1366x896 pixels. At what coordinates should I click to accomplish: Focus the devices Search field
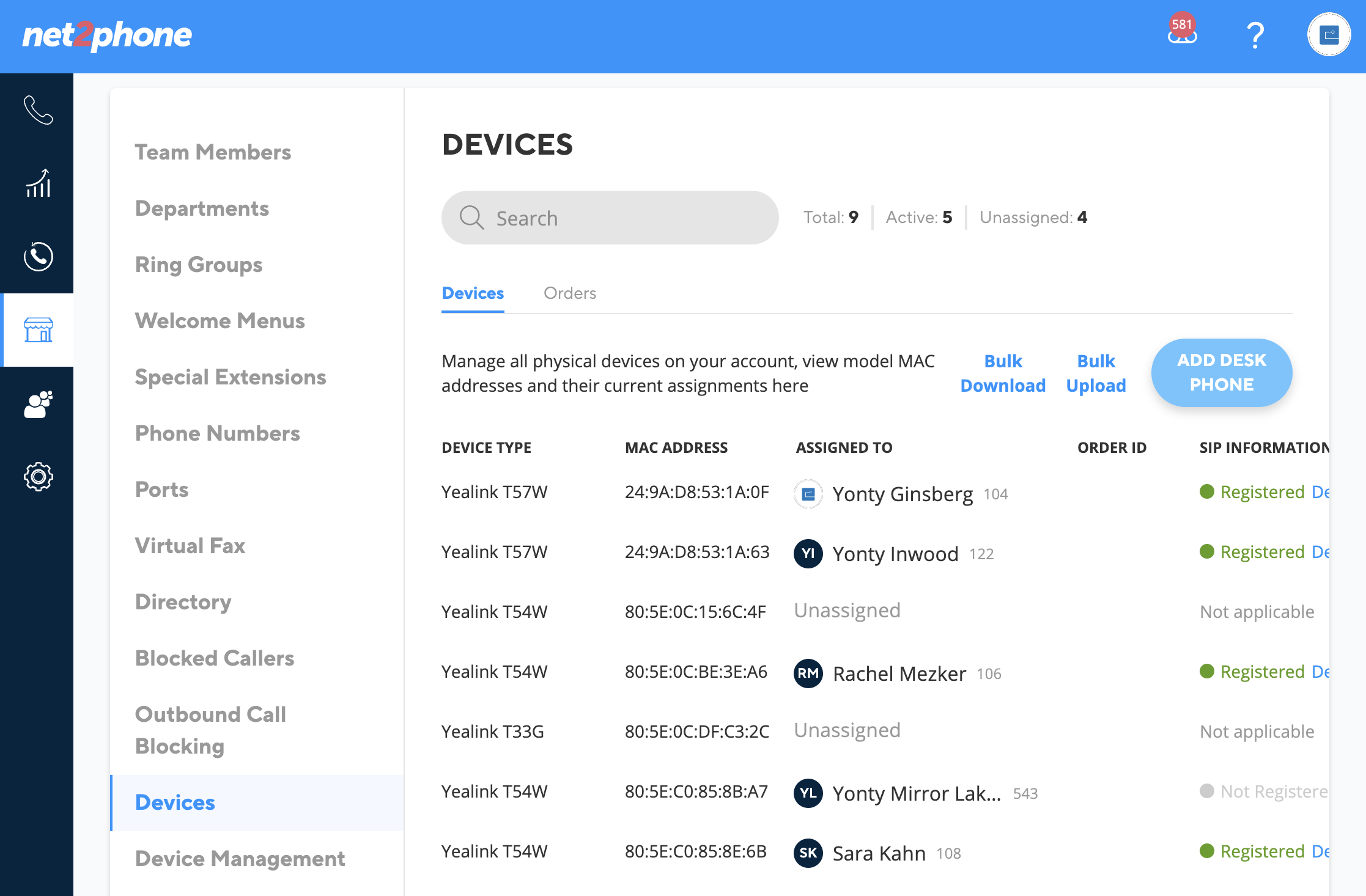(x=610, y=218)
